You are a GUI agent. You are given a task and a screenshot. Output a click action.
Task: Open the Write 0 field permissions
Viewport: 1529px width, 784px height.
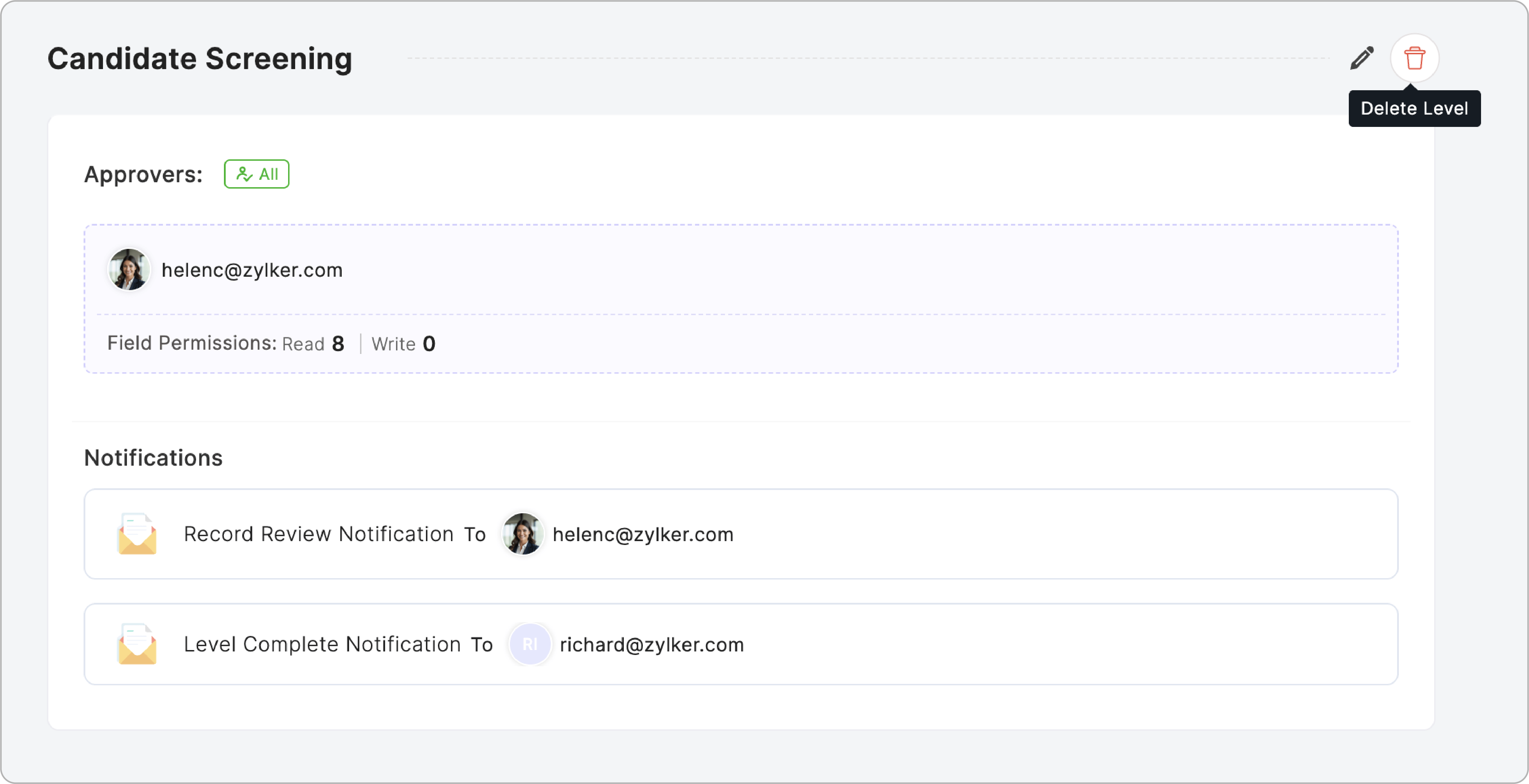[x=404, y=344]
